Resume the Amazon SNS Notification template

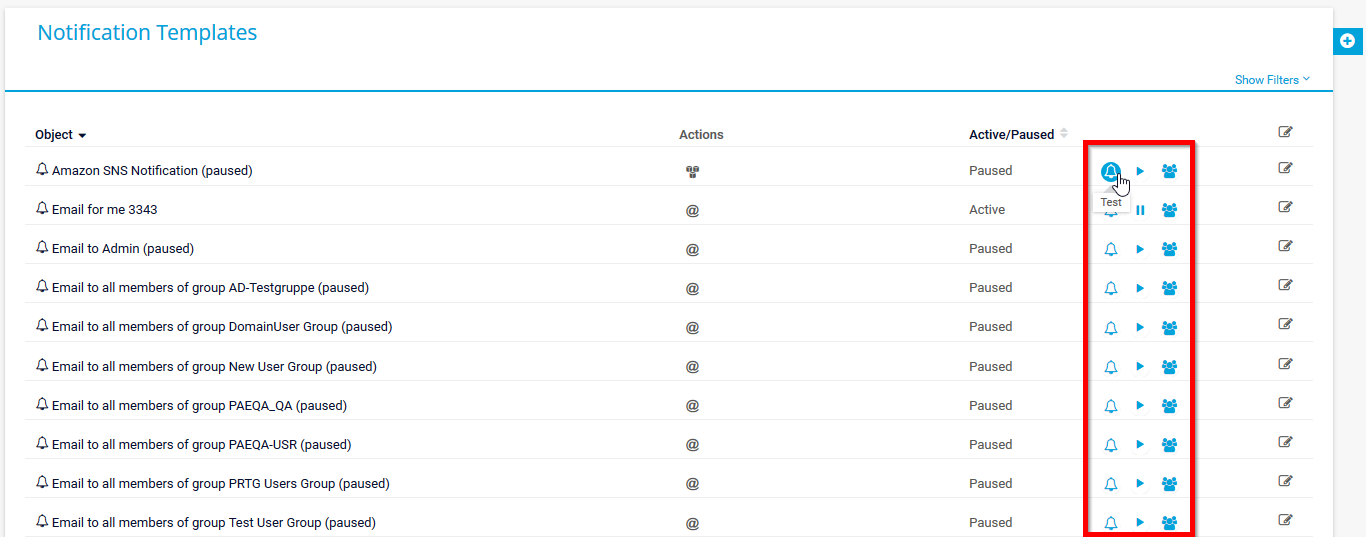click(1140, 171)
